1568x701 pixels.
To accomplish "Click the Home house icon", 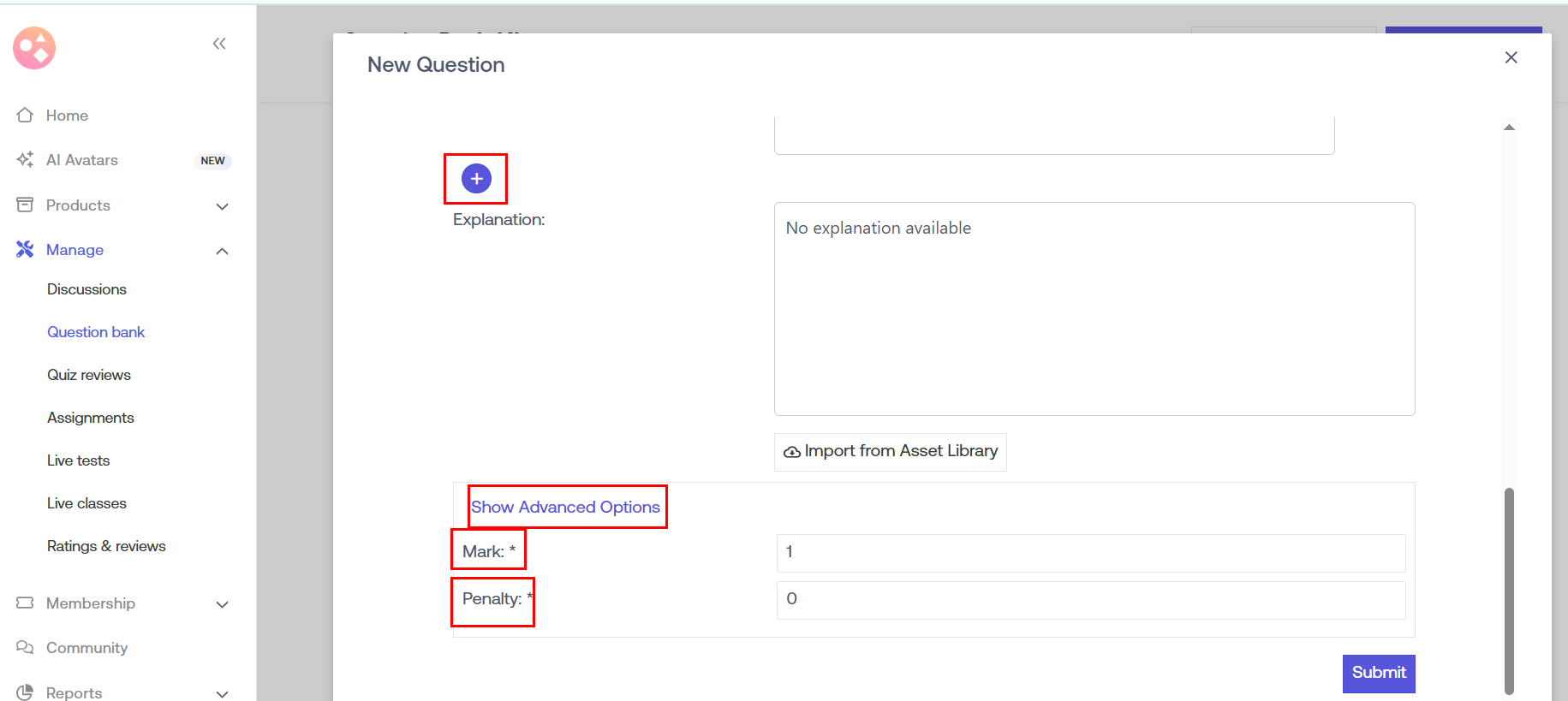I will coord(25,116).
